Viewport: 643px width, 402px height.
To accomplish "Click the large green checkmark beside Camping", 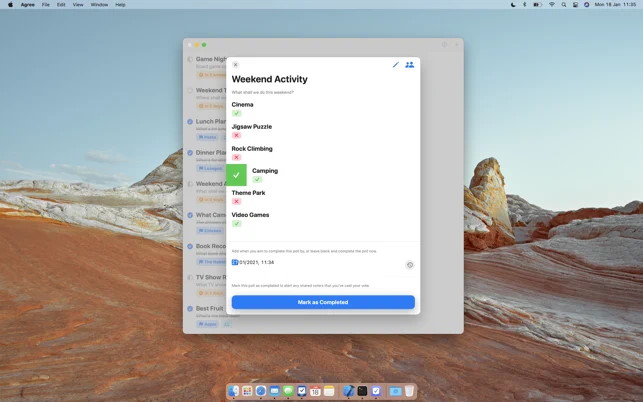I will tap(236, 175).
